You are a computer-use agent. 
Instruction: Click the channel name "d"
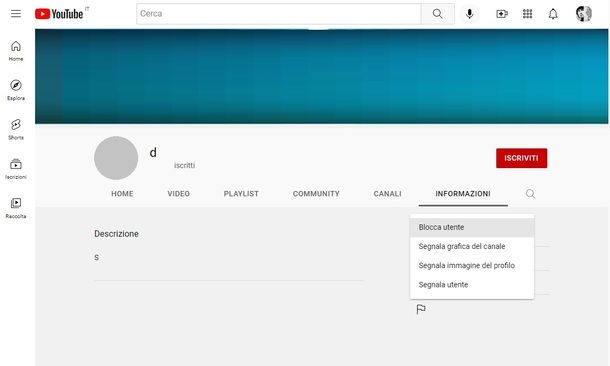pos(153,152)
